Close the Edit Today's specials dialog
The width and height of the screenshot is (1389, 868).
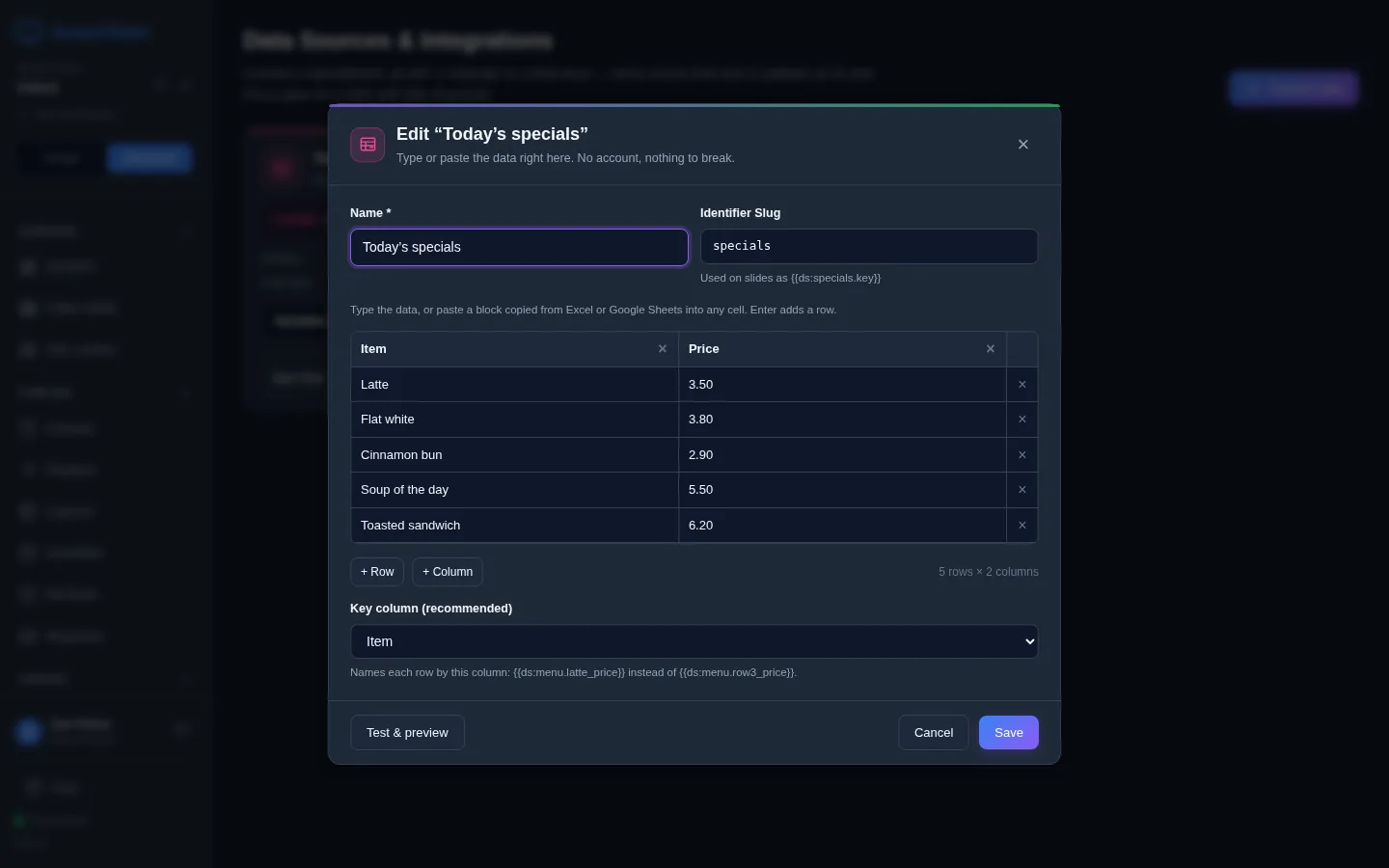[1023, 145]
